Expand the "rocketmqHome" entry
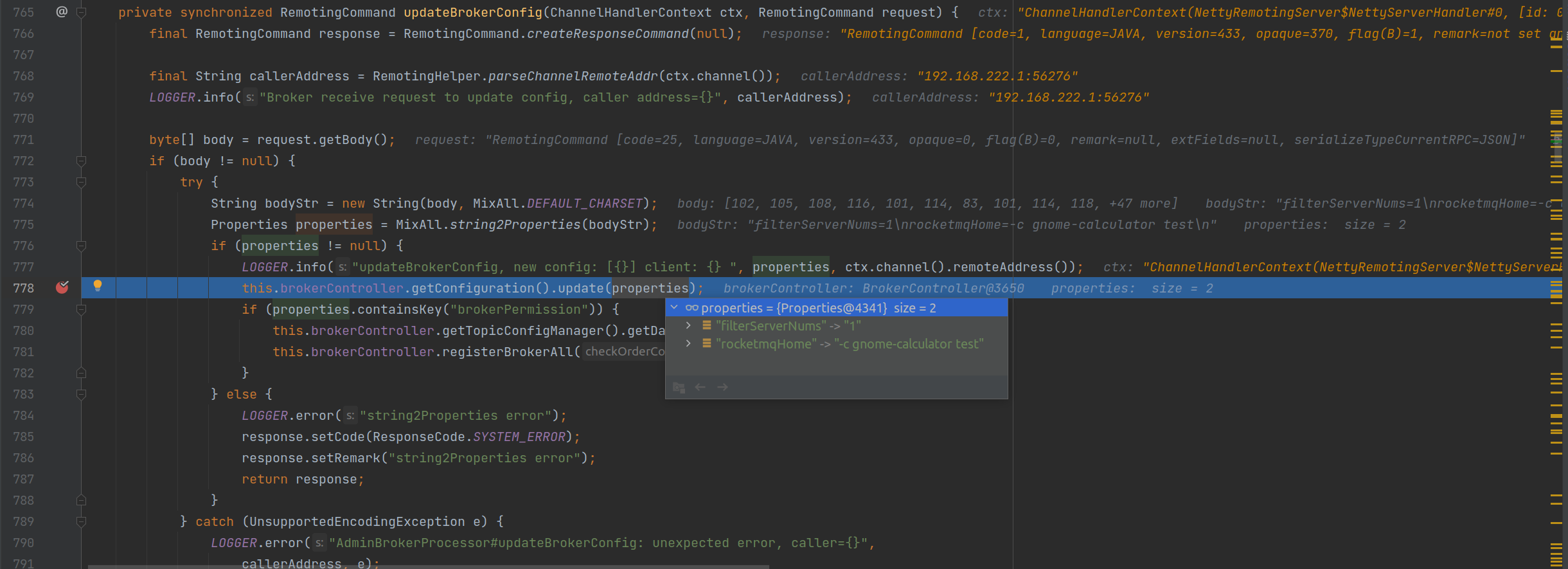The height and width of the screenshot is (569, 1568). [x=688, y=344]
